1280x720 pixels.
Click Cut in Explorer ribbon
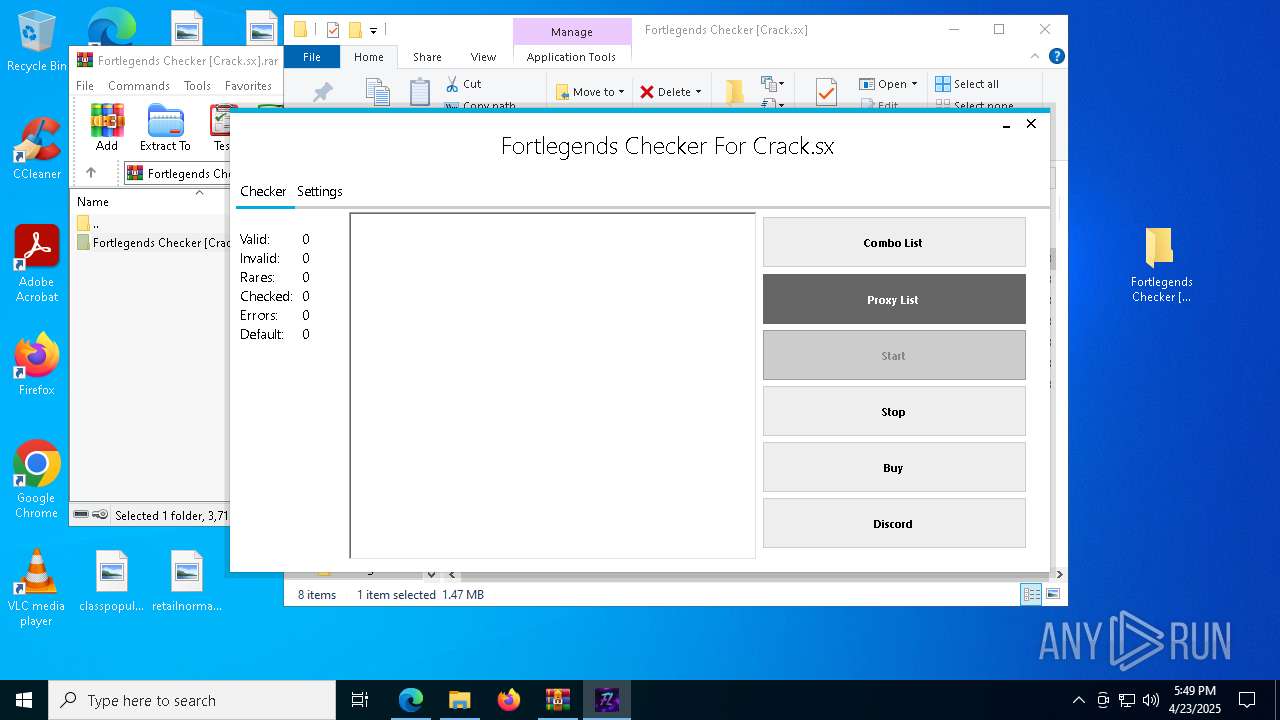click(463, 84)
